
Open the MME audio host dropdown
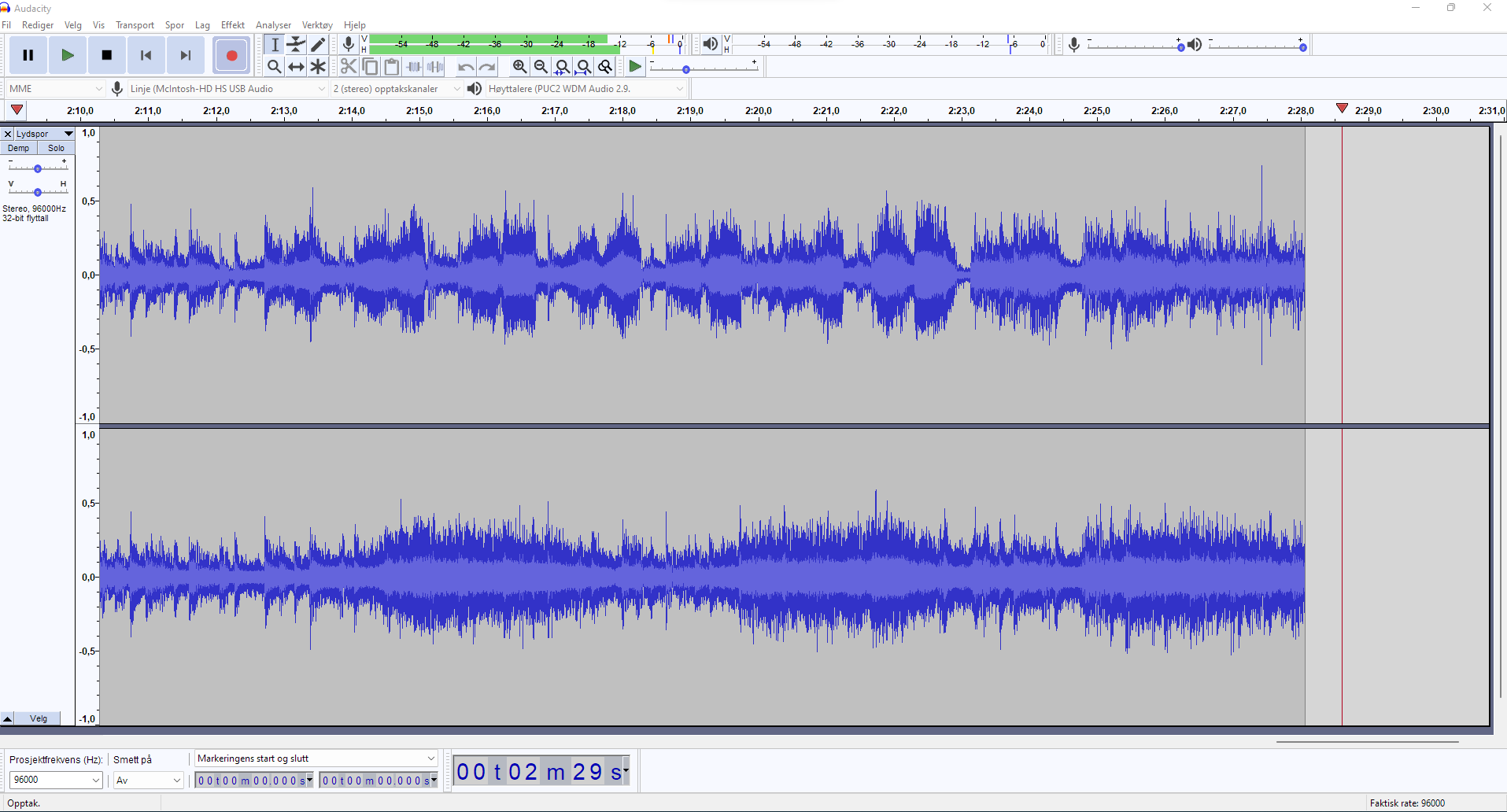[x=55, y=89]
